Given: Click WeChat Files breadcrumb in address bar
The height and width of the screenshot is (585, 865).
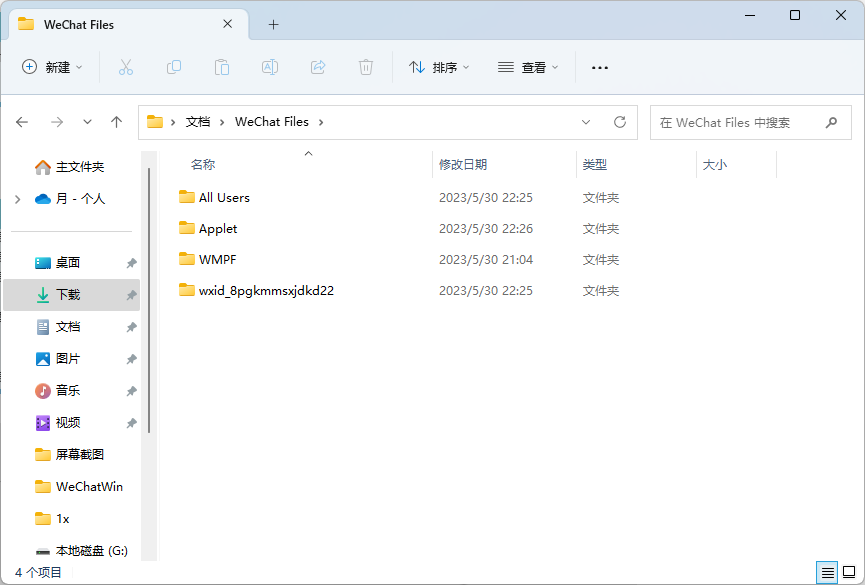Looking at the screenshot, I should coord(271,122).
